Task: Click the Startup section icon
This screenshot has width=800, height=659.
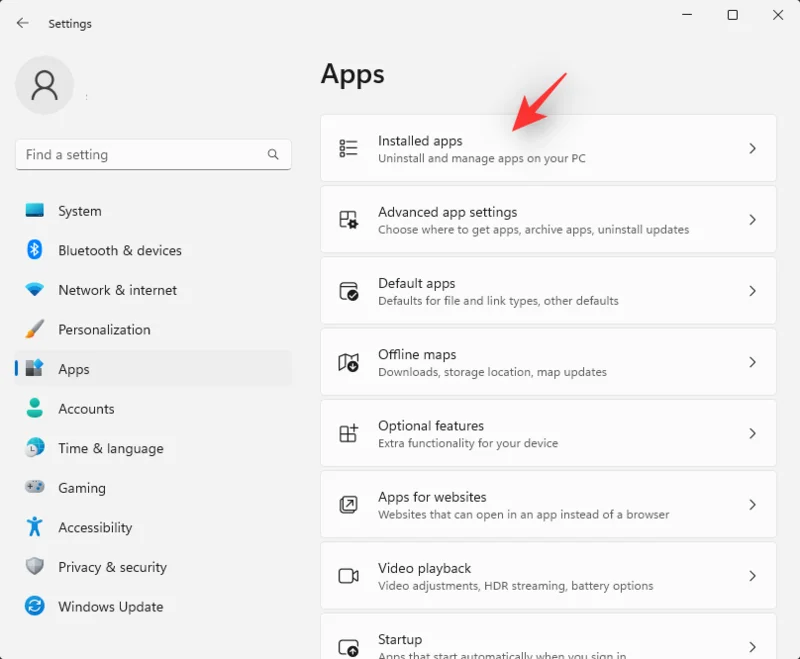Action: [348, 645]
